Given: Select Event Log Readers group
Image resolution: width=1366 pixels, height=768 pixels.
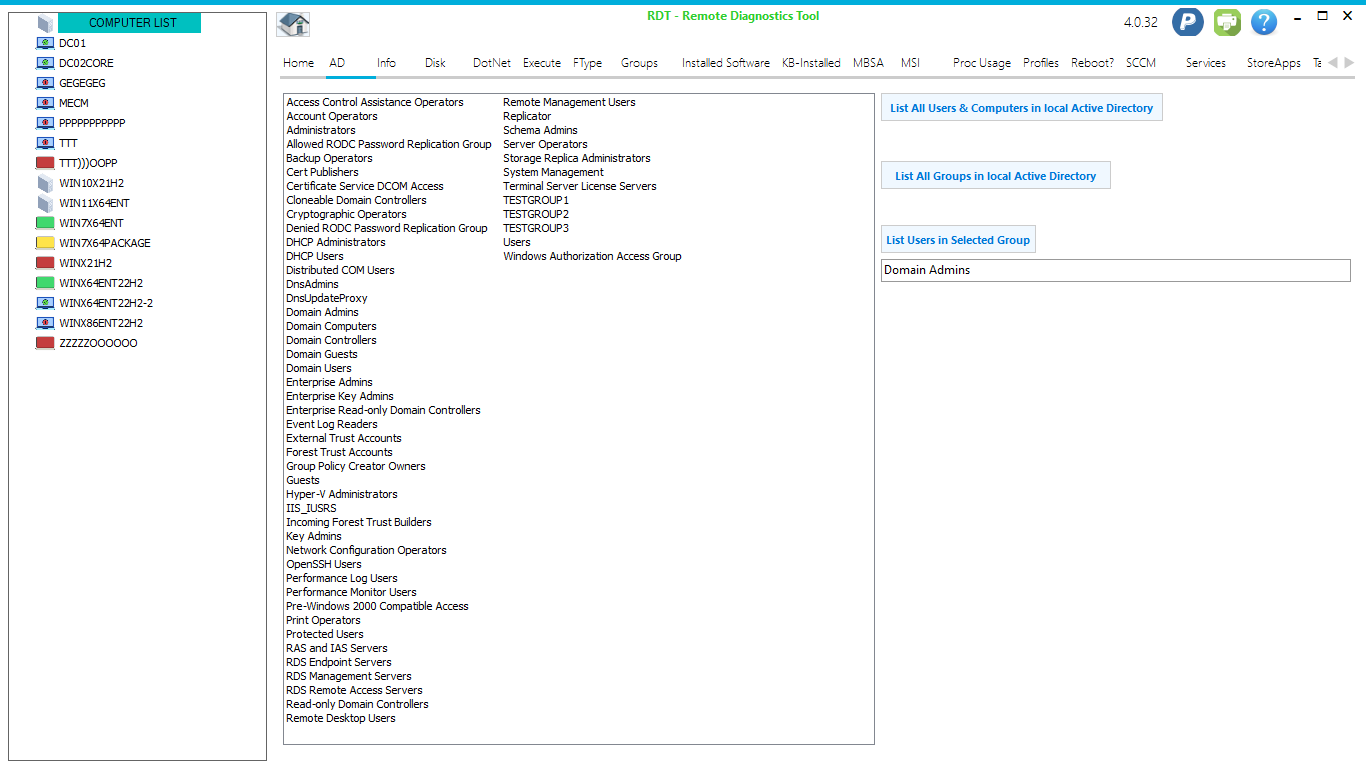Looking at the screenshot, I should click(x=332, y=424).
